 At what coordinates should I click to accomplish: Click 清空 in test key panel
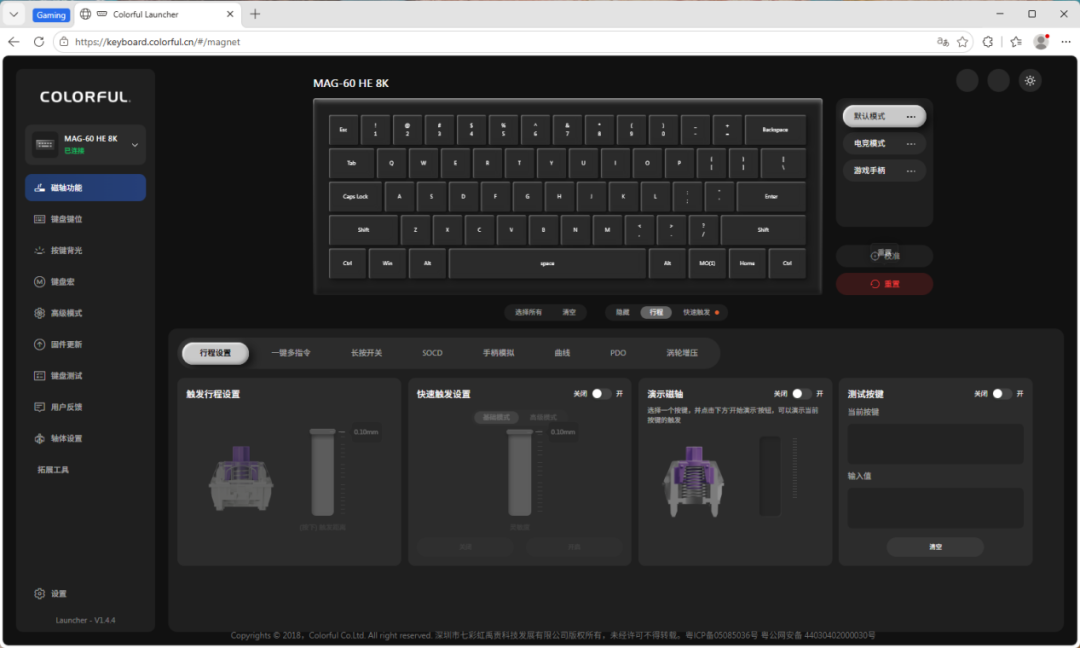coord(935,547)
